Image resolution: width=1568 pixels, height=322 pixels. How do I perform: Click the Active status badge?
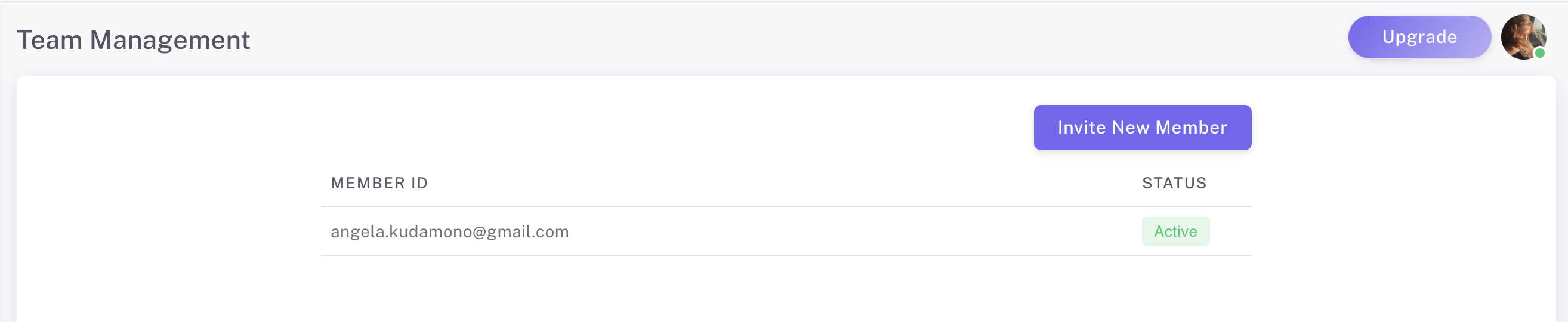[x=1175, y=232]
